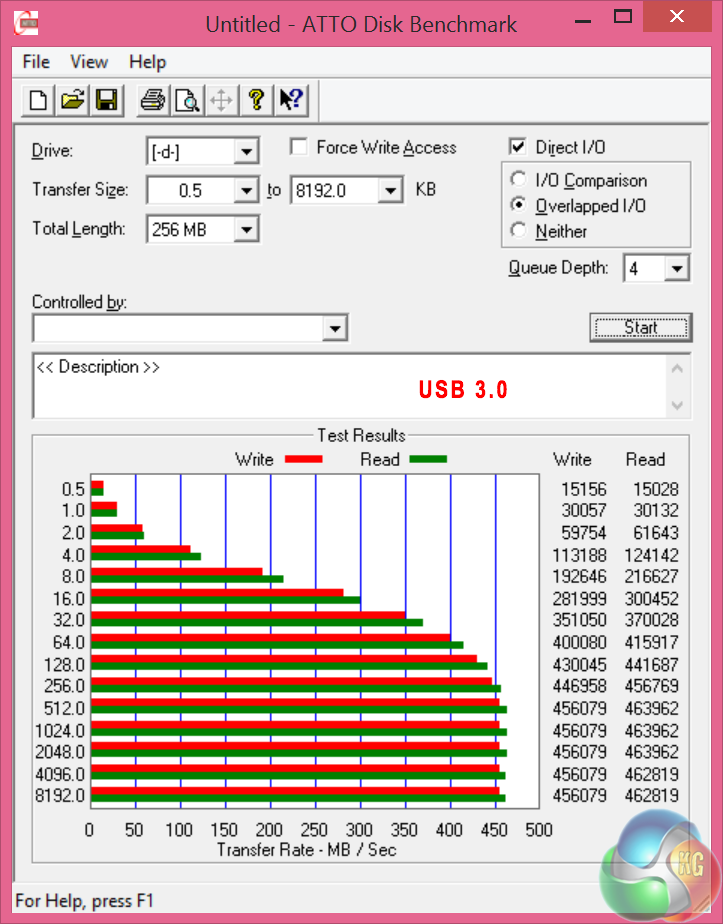Screen dimensions: 723x924
Task: Click the 1024.0 transfer size label
Action: [x=60, y=731]
